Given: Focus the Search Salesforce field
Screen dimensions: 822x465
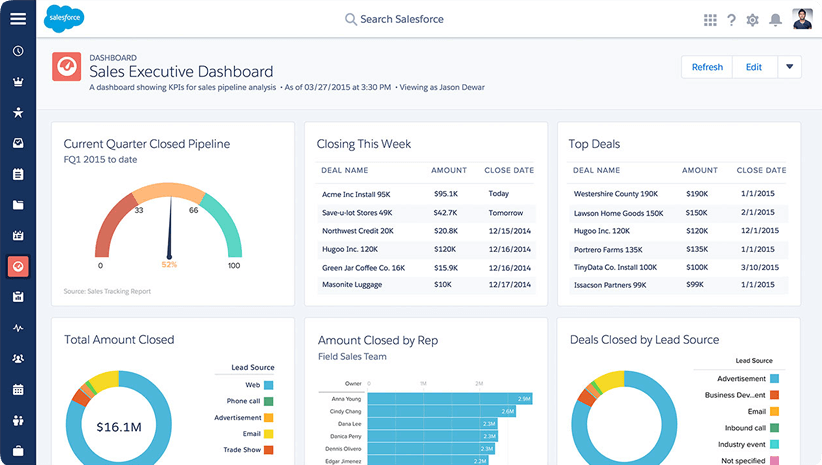Looking at the screenshot, I should 394,19.
